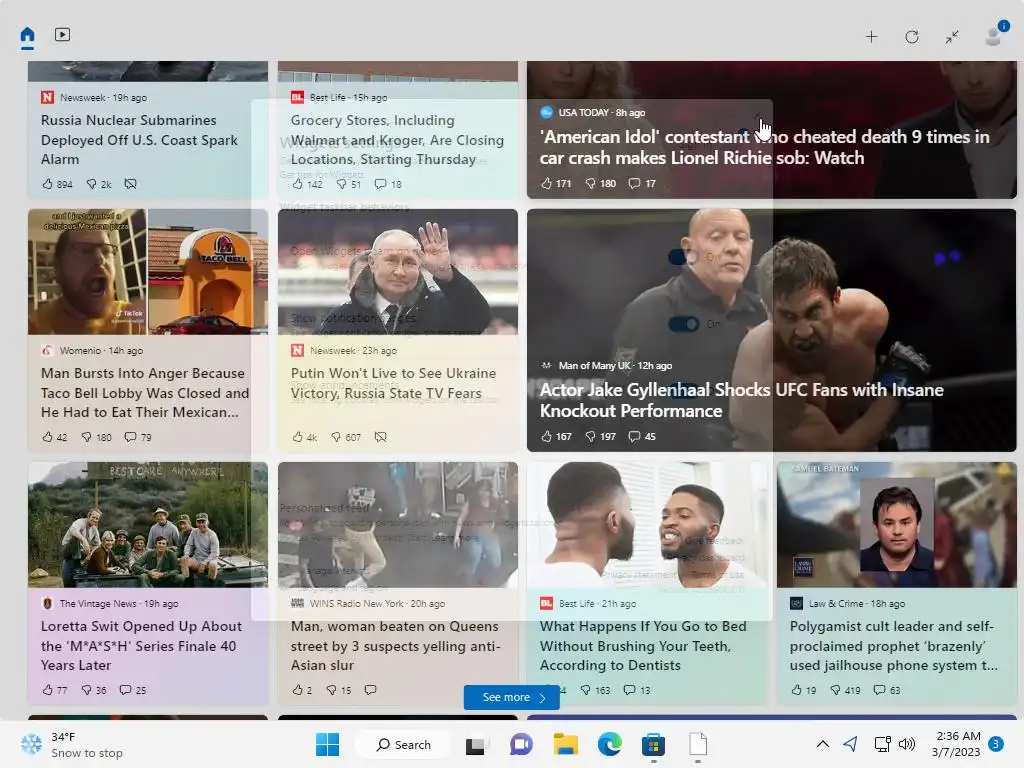
Task: Click the Newsweek source label, 19h ago
Action: click(x=94, y=97)
